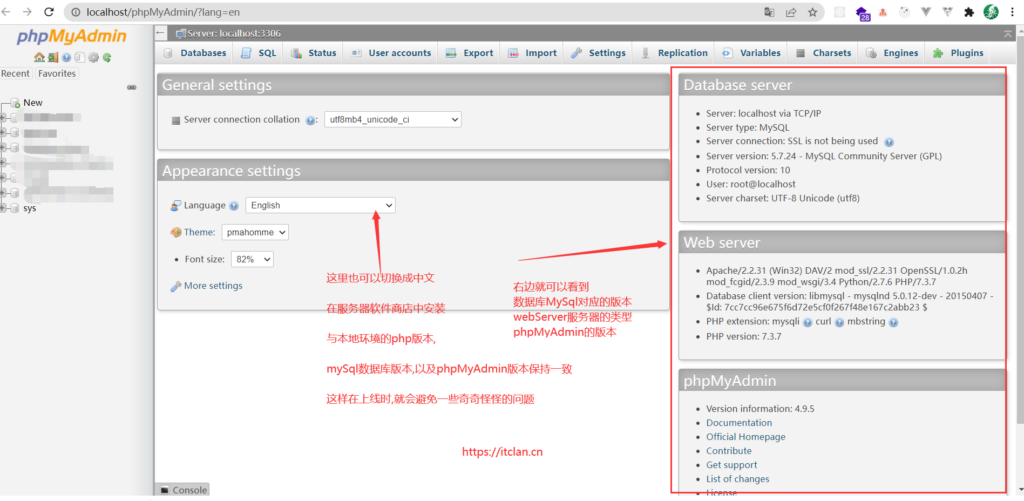Collapse the navigation panel arrow button
The image size is (1024, 501).
click(x=161, y=33)
